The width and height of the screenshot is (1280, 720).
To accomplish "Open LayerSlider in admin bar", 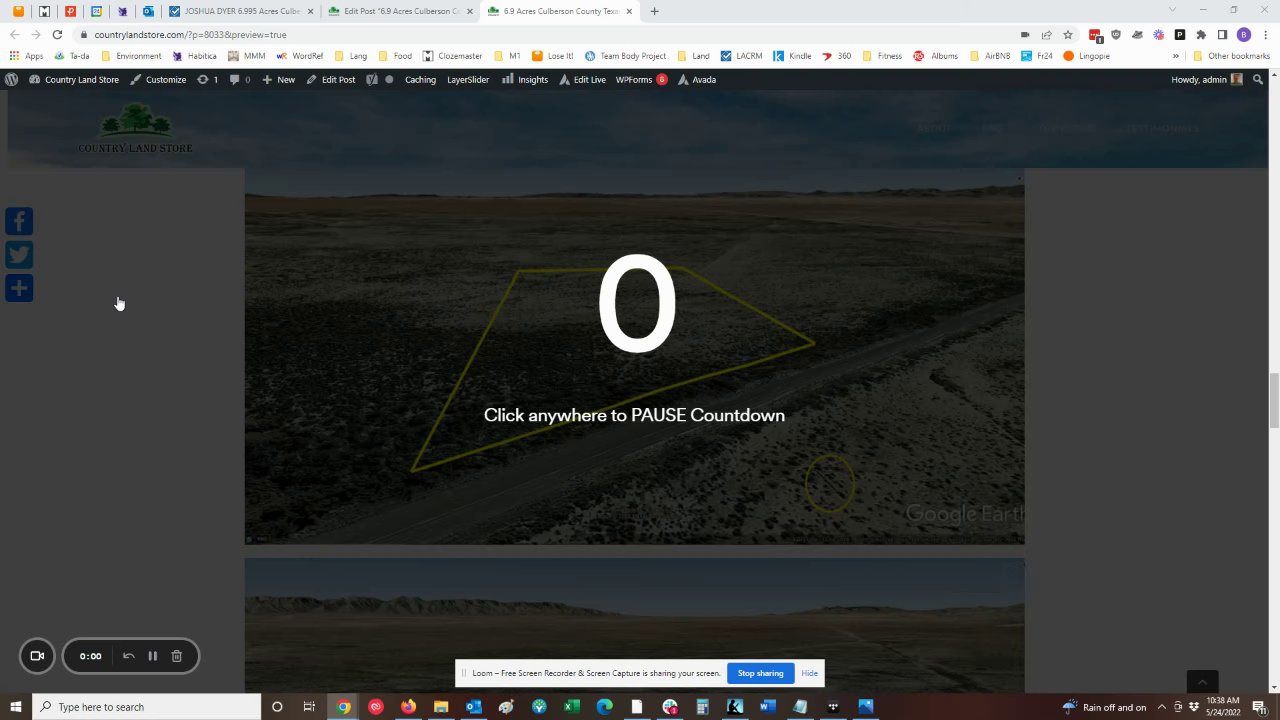I will pos(468,79).
